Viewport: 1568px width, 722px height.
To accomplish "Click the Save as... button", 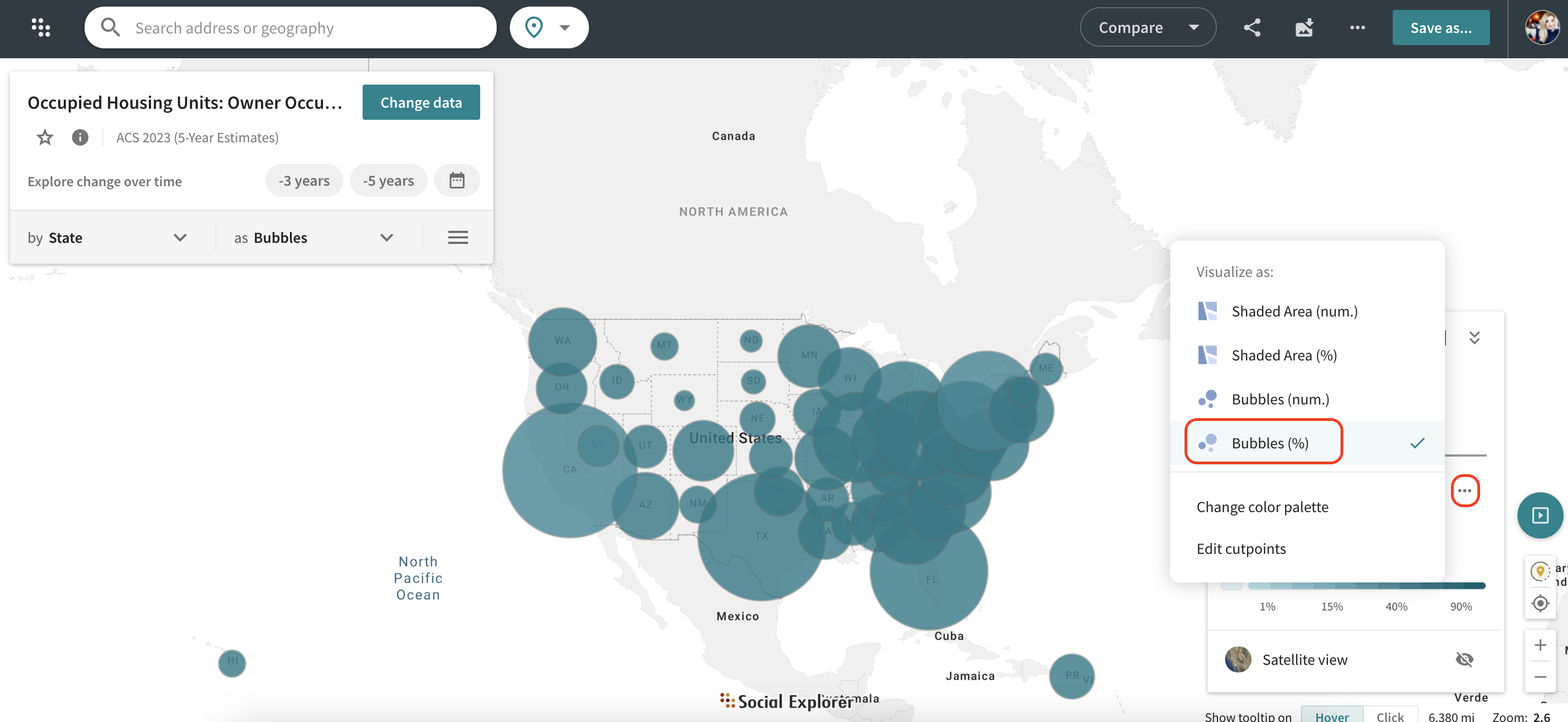I will [x=1440, y=27].
